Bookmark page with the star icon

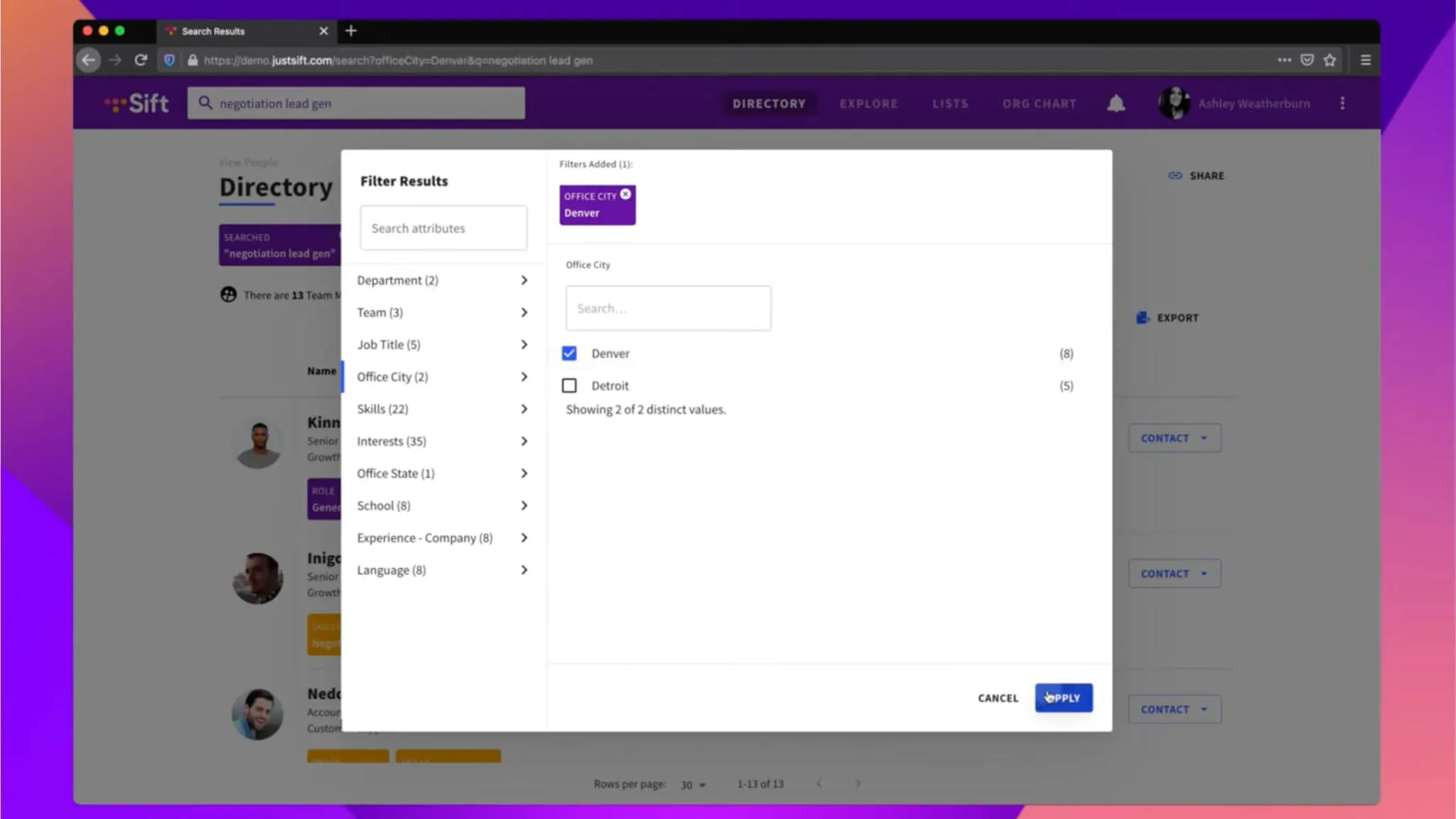pyautogui.click(x=1330, y=60)
